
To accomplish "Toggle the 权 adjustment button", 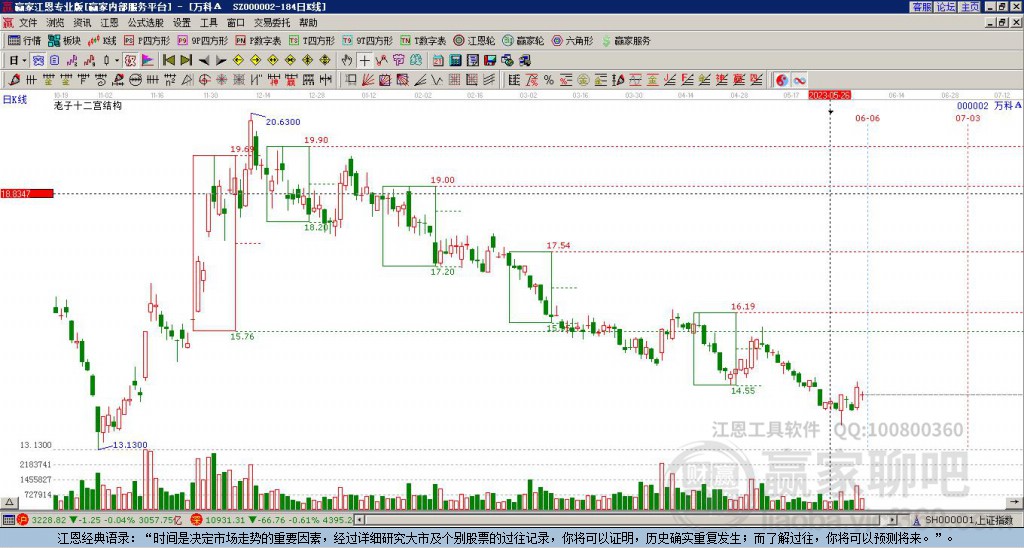I will coord(130,61).
